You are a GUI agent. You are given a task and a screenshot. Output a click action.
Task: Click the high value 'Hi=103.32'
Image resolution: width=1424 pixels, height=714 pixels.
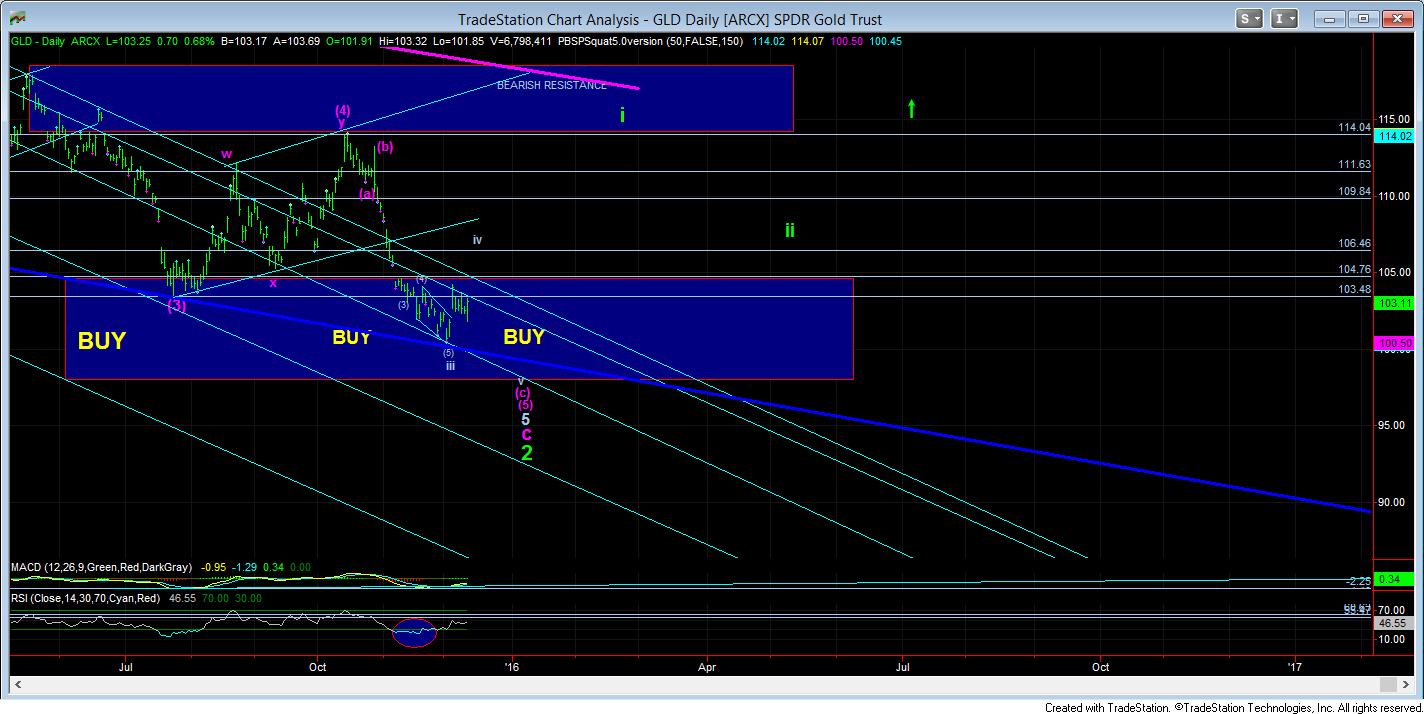pos(402,41)
